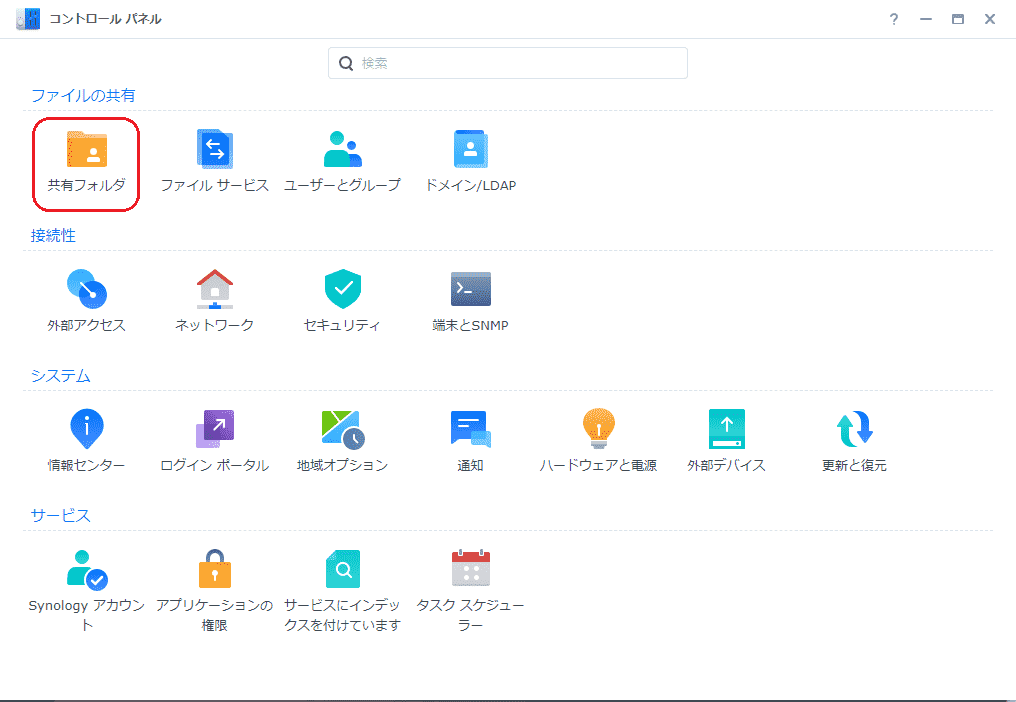1016x702 pixels.
Task: Maximize the control panel window
Action: pos(958,19)
